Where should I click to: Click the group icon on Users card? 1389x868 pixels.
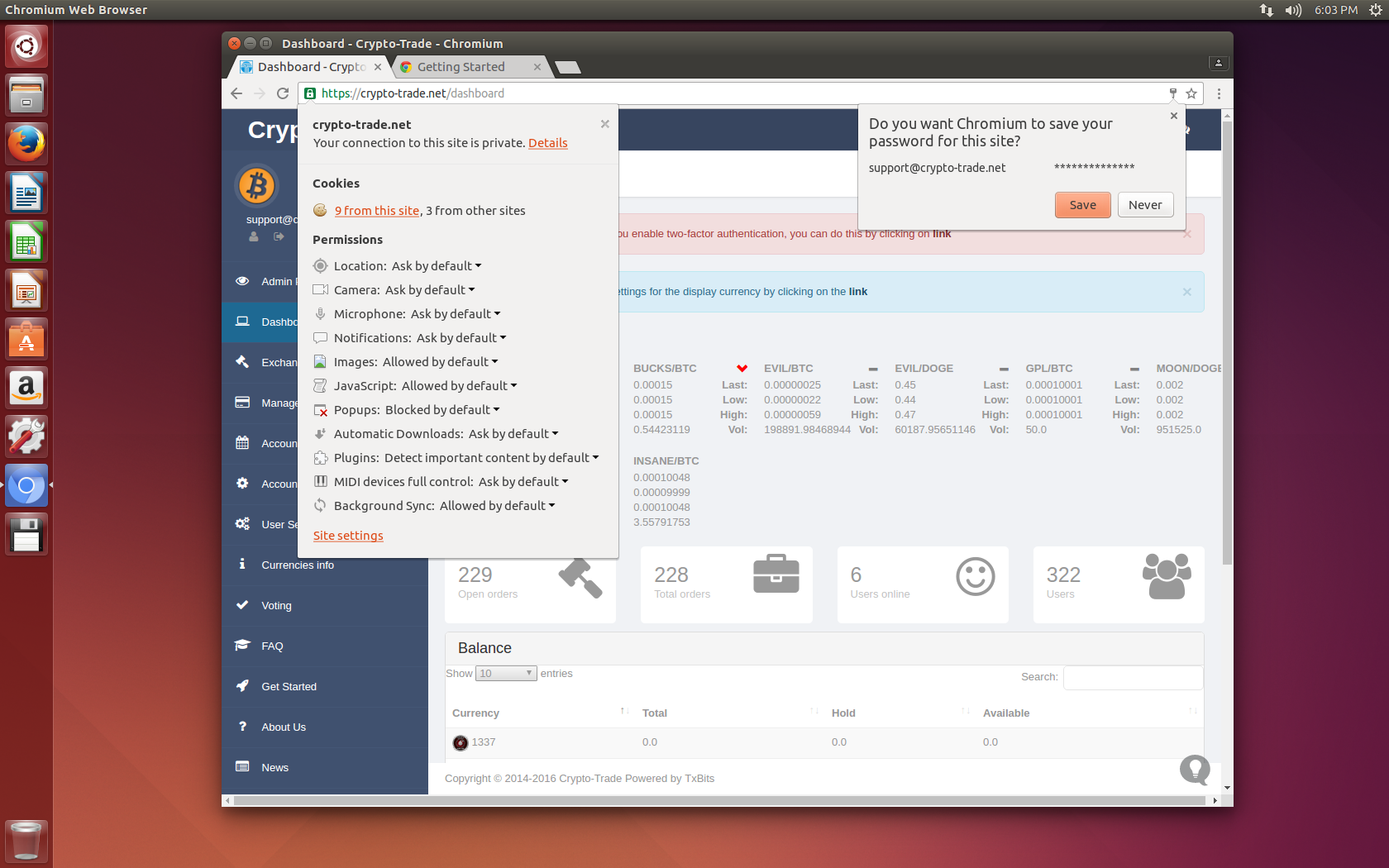(1167, 575)
